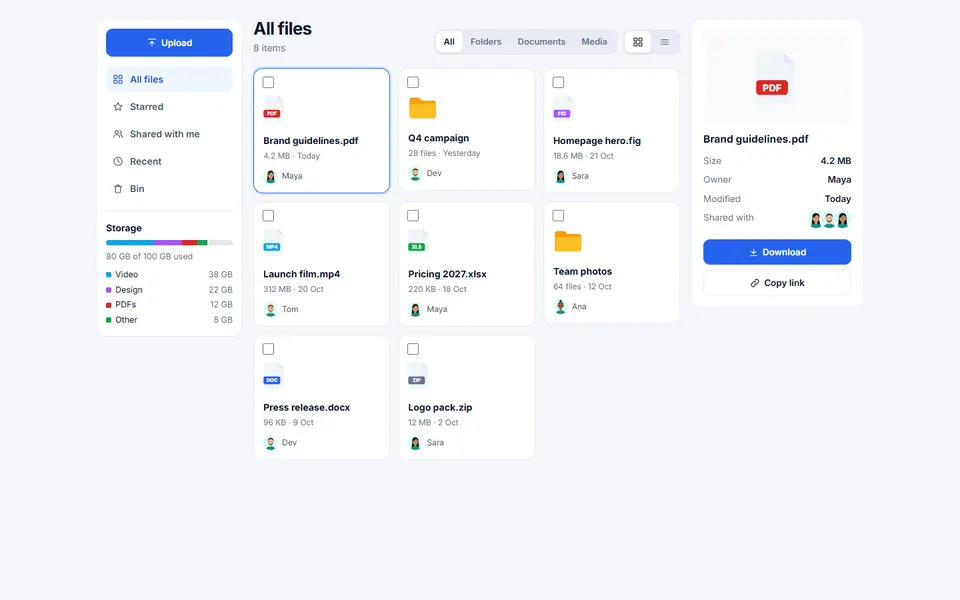The image size is (960, 600).
Task: Click the DOC file icon of Press release
Action: click(273, 375)
